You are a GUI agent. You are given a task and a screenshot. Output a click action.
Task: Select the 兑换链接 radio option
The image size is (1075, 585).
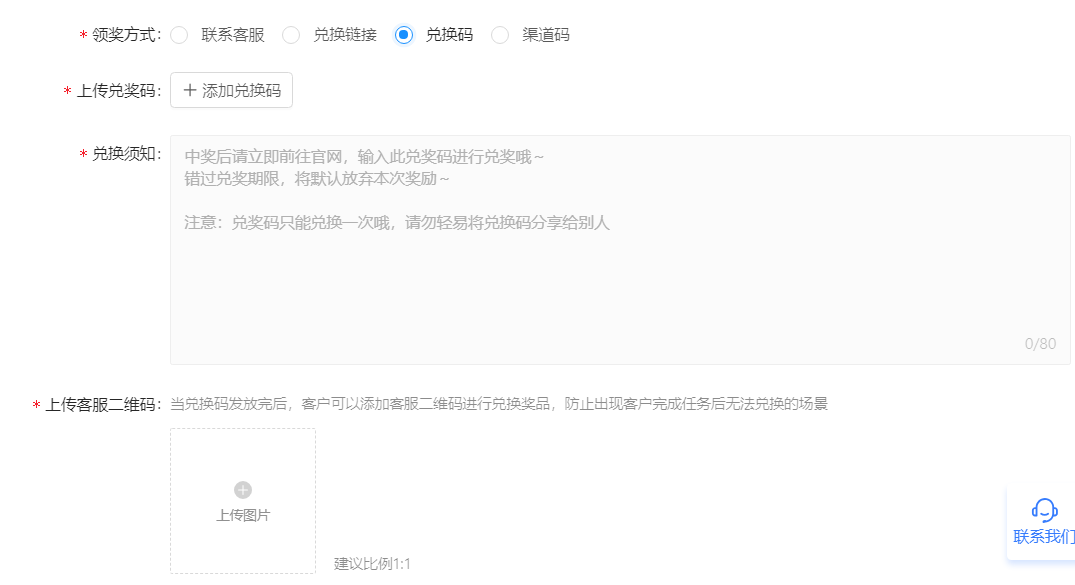coord(291,35)
